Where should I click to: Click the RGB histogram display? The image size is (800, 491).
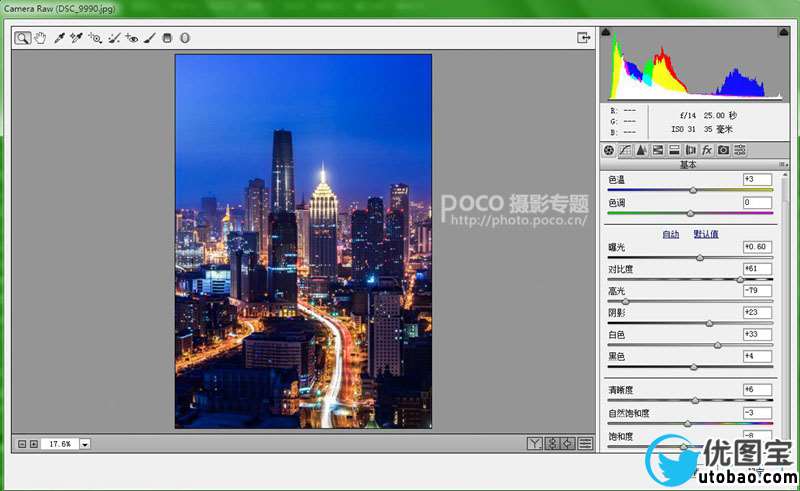click(x=694, y=64)
